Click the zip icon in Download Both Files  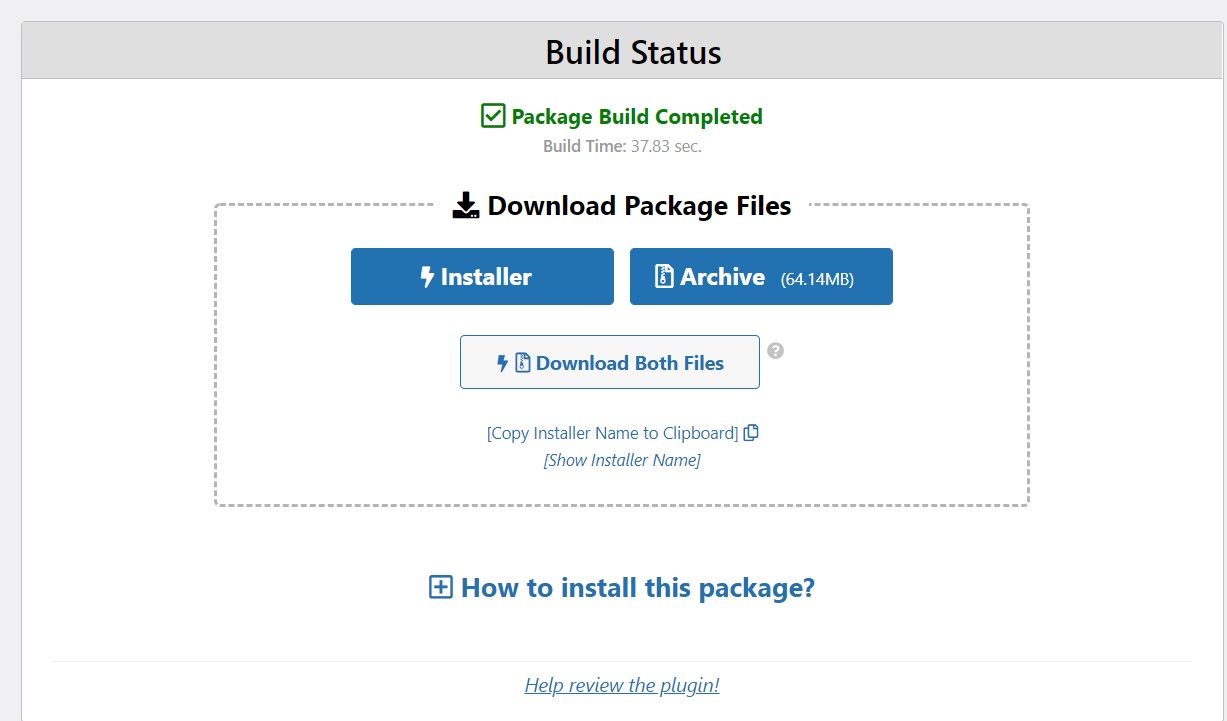pyautogui.click(x=522, y=363)
